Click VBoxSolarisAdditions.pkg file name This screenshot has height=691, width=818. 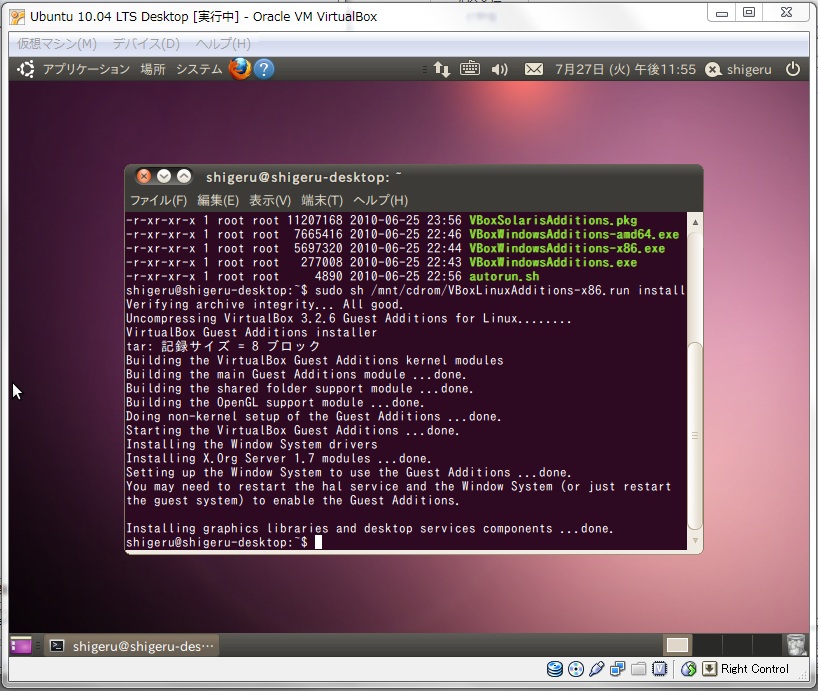553,220
